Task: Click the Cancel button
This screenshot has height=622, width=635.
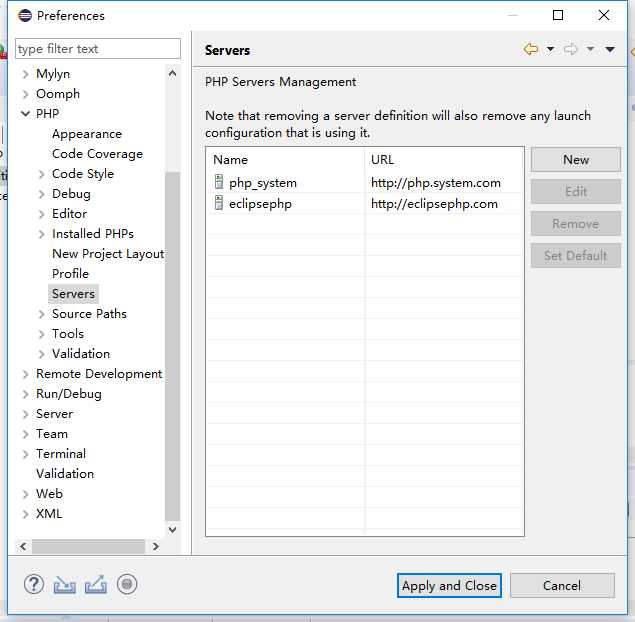Action: tap(562, 586)
